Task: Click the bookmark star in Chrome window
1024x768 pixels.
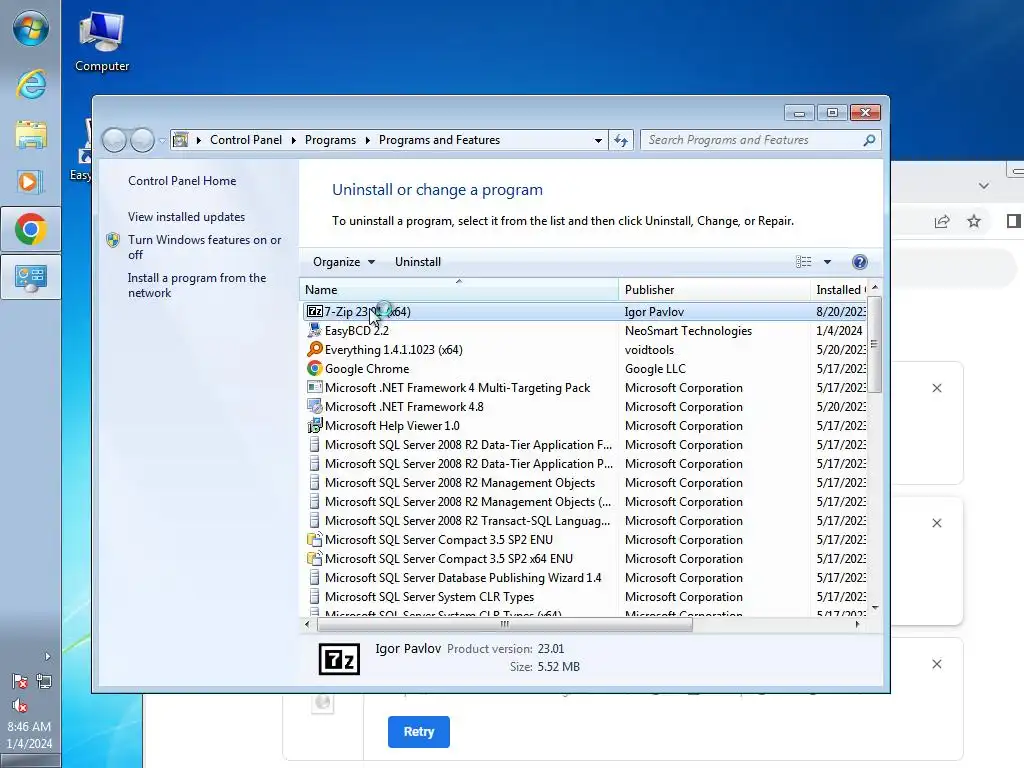Action: pyautogui.click(x=974, y=221)
